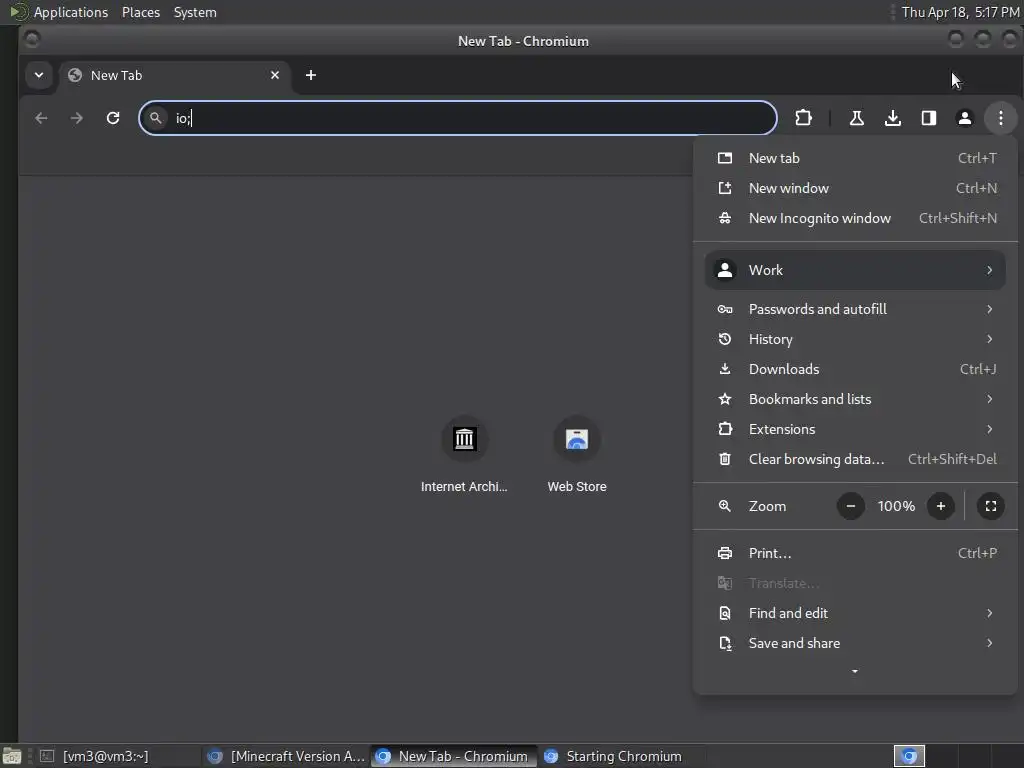Click the search magnifier icon in address bar
Viewport: 1024px width, 768px height.
tap(155, 118)
